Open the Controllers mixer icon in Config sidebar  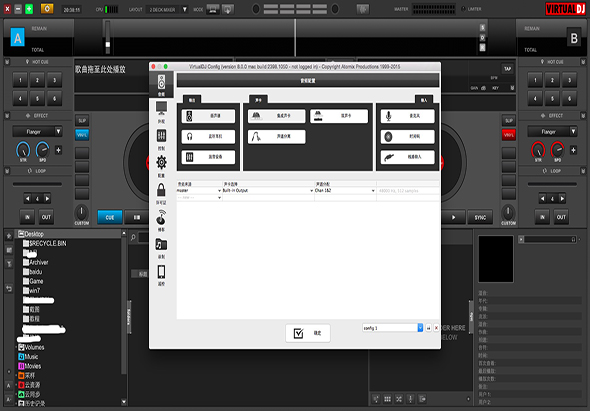pos(161,139)
